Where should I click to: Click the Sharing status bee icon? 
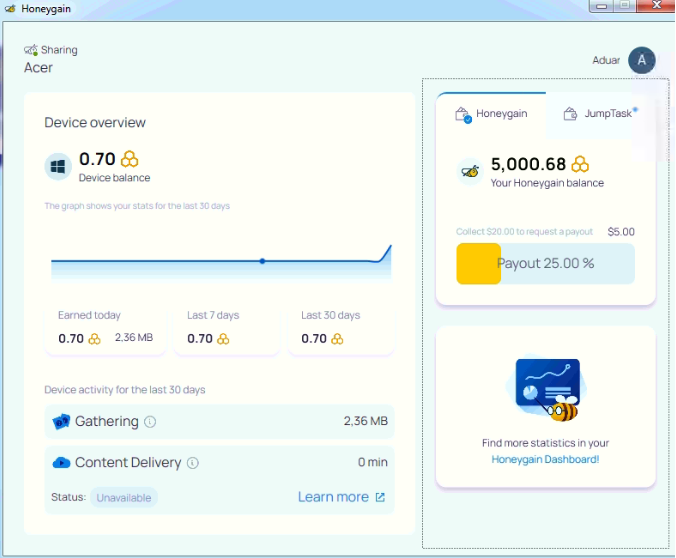pyautogui.click(x=31, y=50)
